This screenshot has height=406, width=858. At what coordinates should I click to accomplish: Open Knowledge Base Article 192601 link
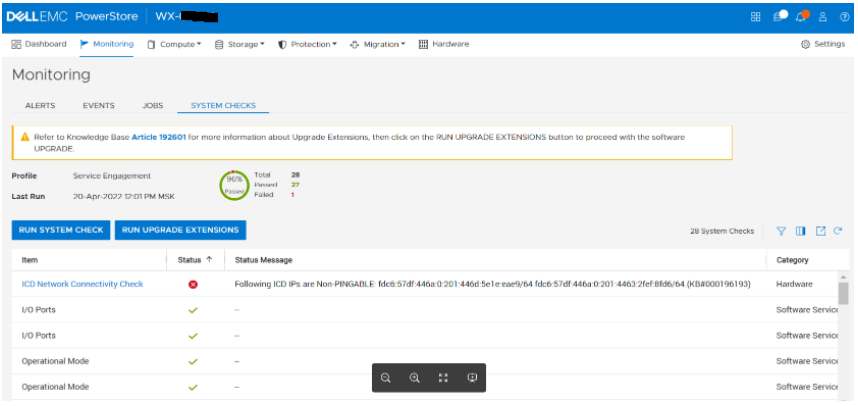pos(159,137)
